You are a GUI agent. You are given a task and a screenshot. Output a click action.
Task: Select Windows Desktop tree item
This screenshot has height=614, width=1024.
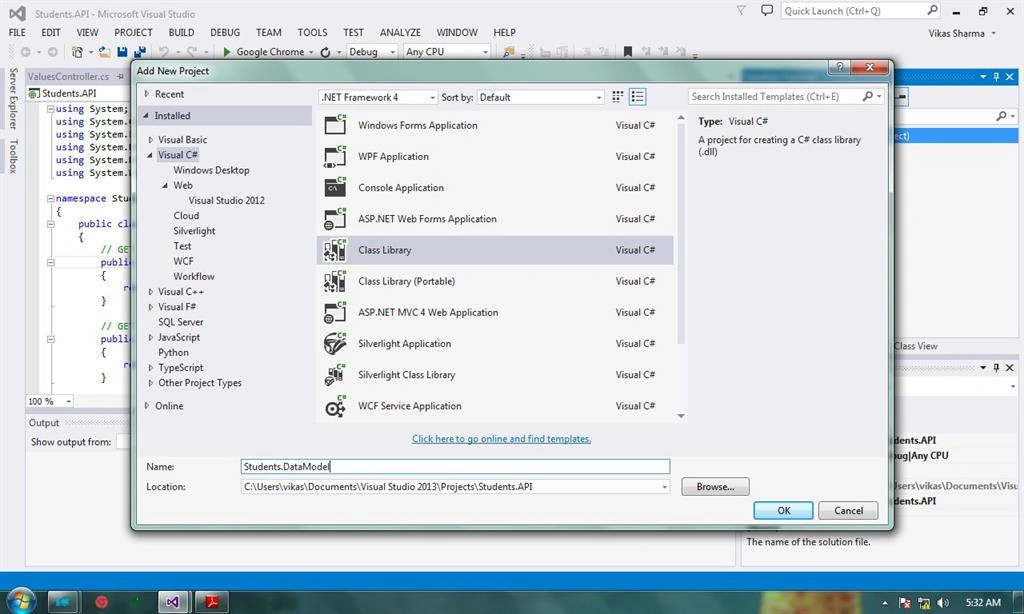(x=212, y=170)
